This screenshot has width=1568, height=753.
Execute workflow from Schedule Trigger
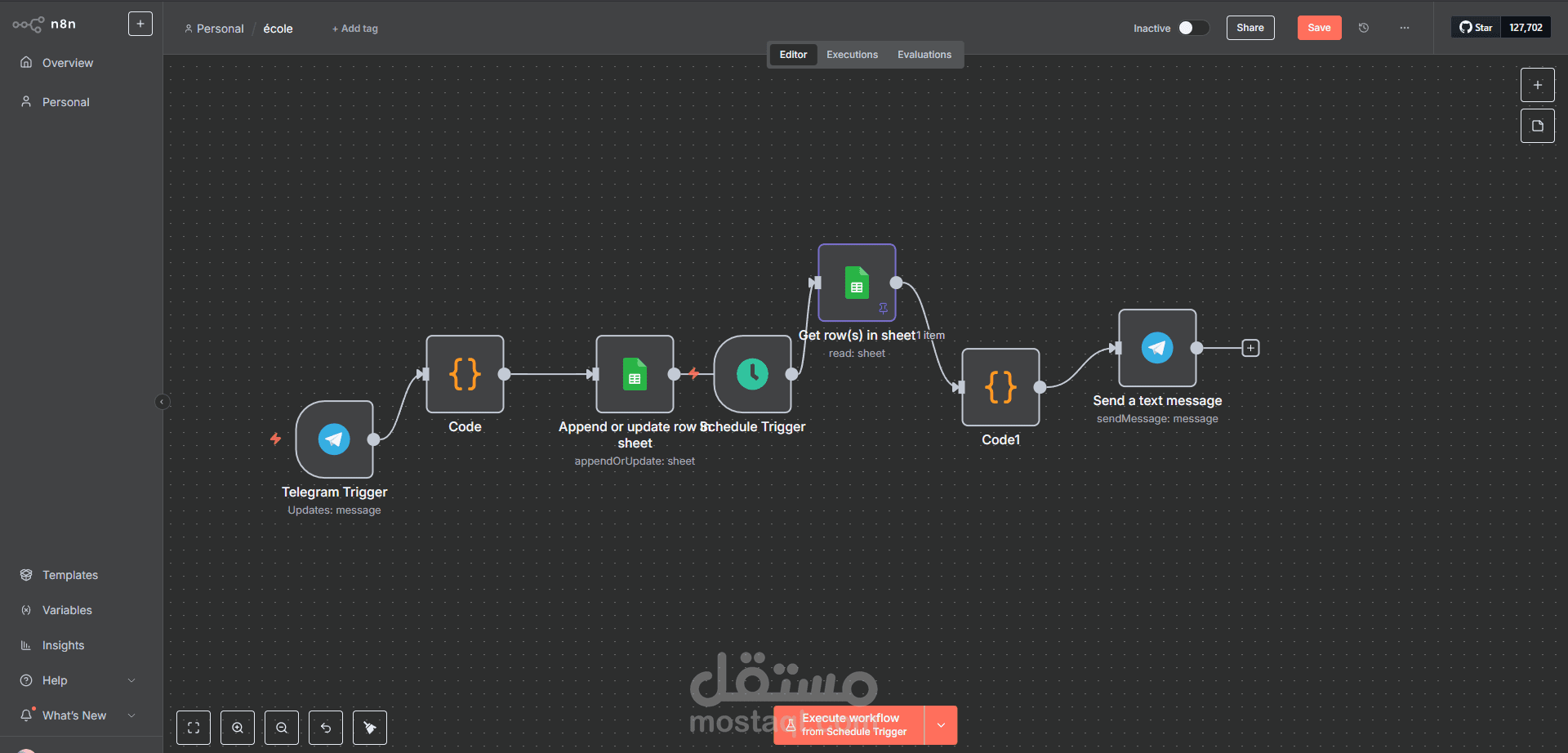coord(849,725)
